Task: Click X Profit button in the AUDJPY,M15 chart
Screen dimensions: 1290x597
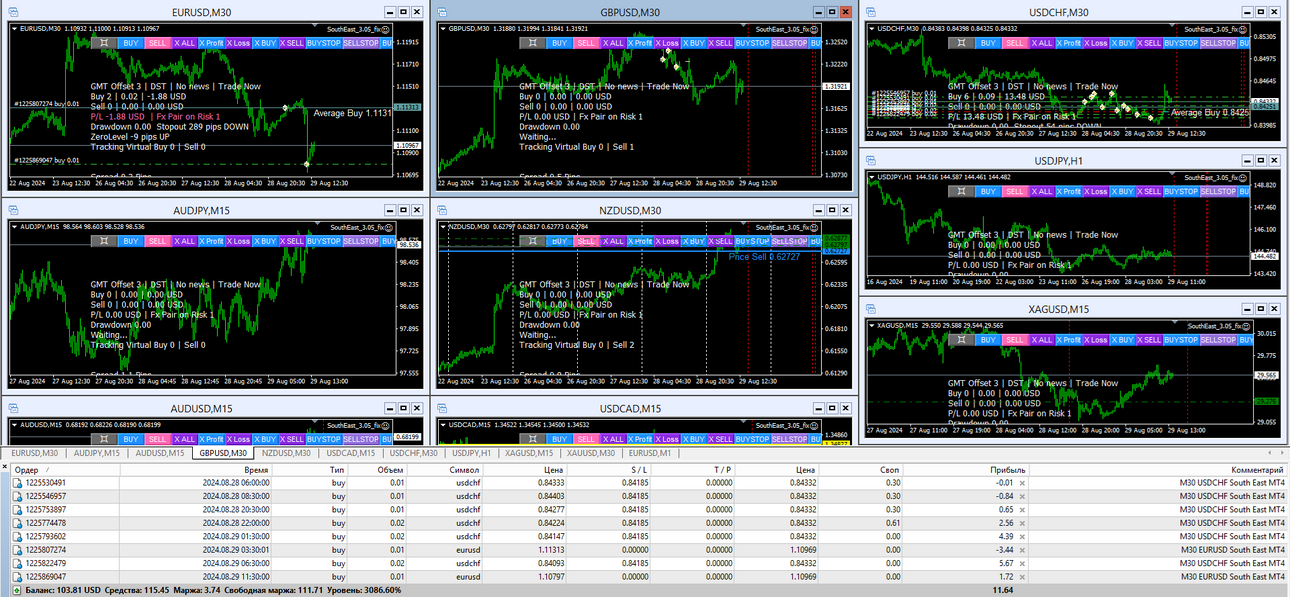Action: pos(212,241)
